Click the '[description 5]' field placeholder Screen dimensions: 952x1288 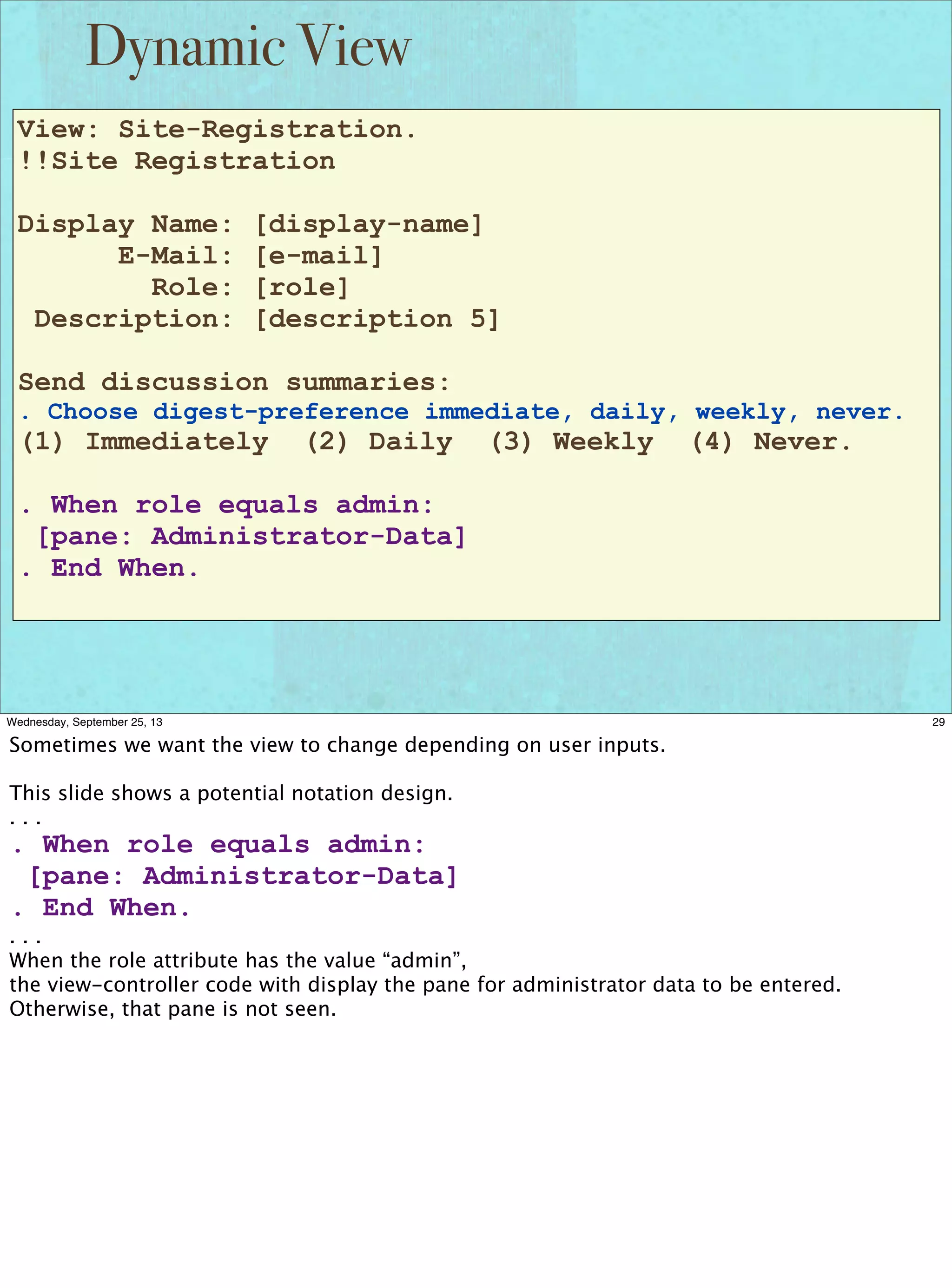point(377,319)
